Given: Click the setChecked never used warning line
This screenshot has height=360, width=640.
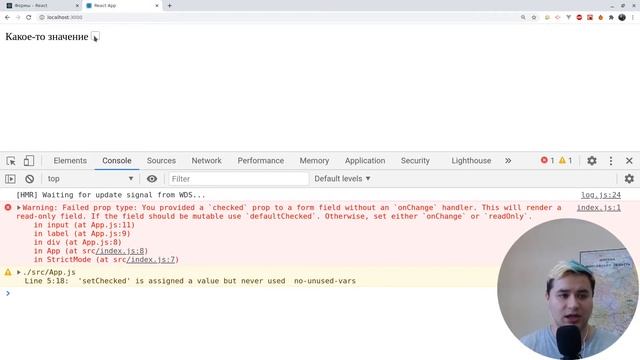Looking at the screenshot, I should pyautogui.click(x=190, y=281).
